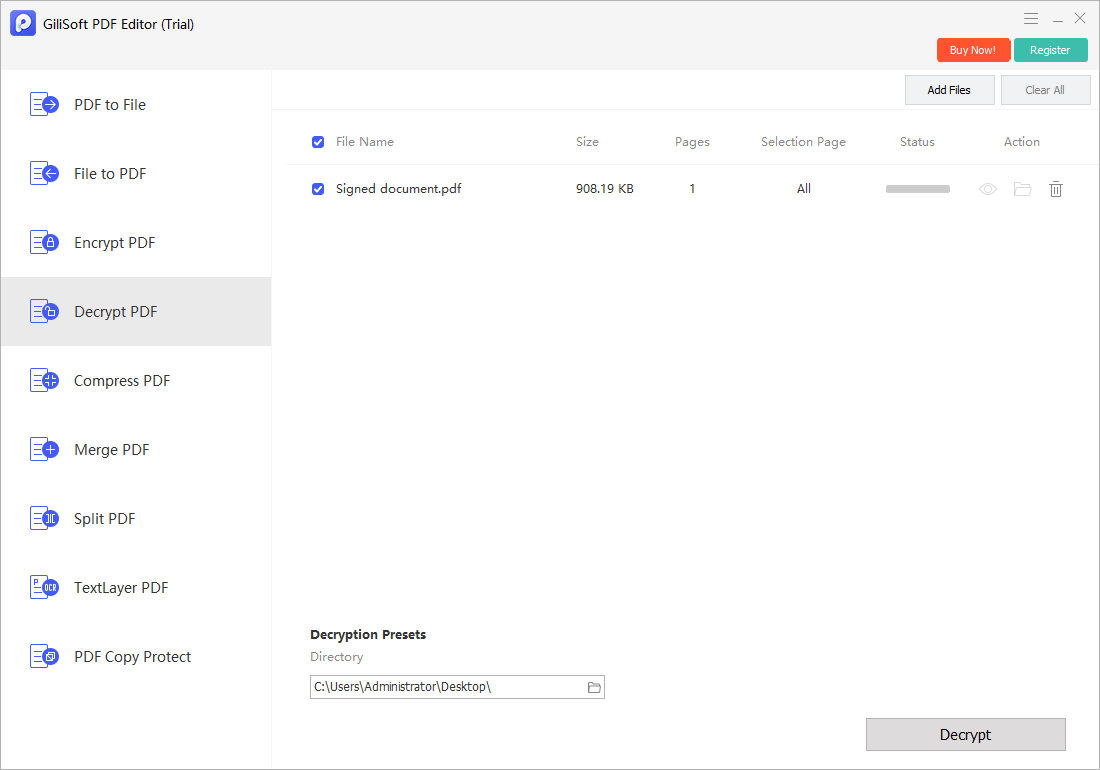This screenshot has height=770, width=1100.
Task: Open the hamburger menu in title bar
Action: click(x=1031, y=19)
